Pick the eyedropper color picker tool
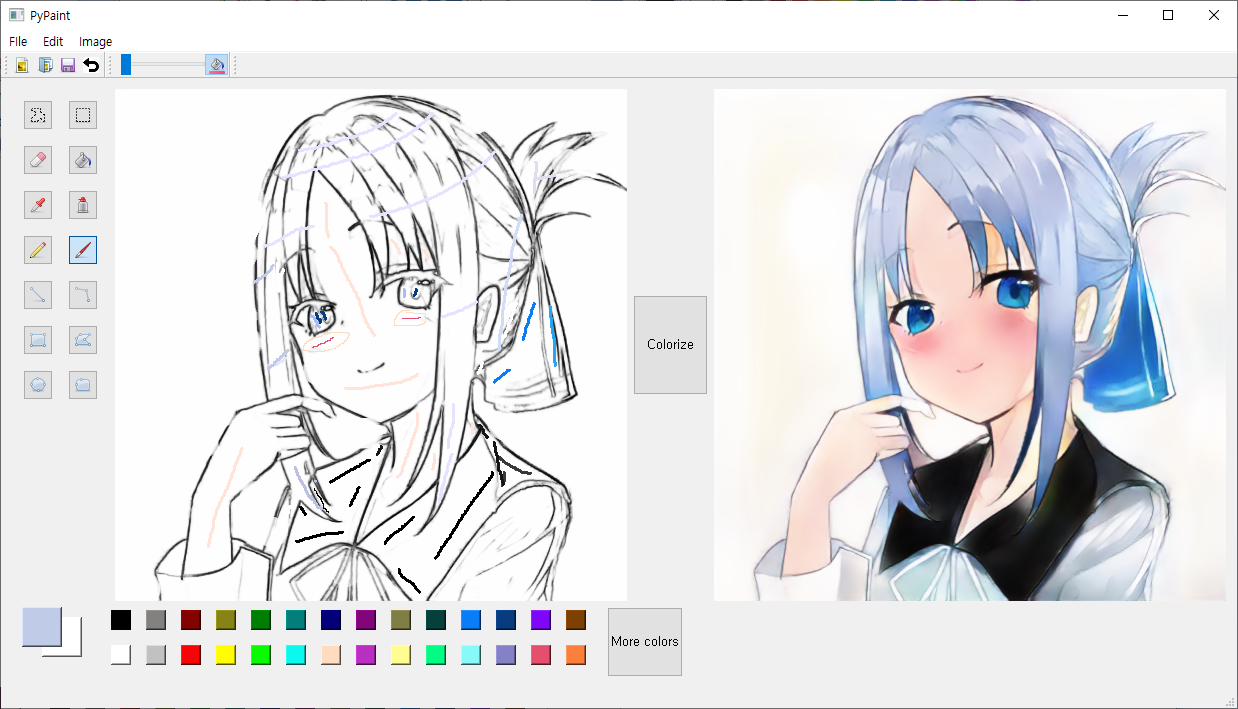The height and width of the screenshot is (709, 1238). tap(38, 205)
